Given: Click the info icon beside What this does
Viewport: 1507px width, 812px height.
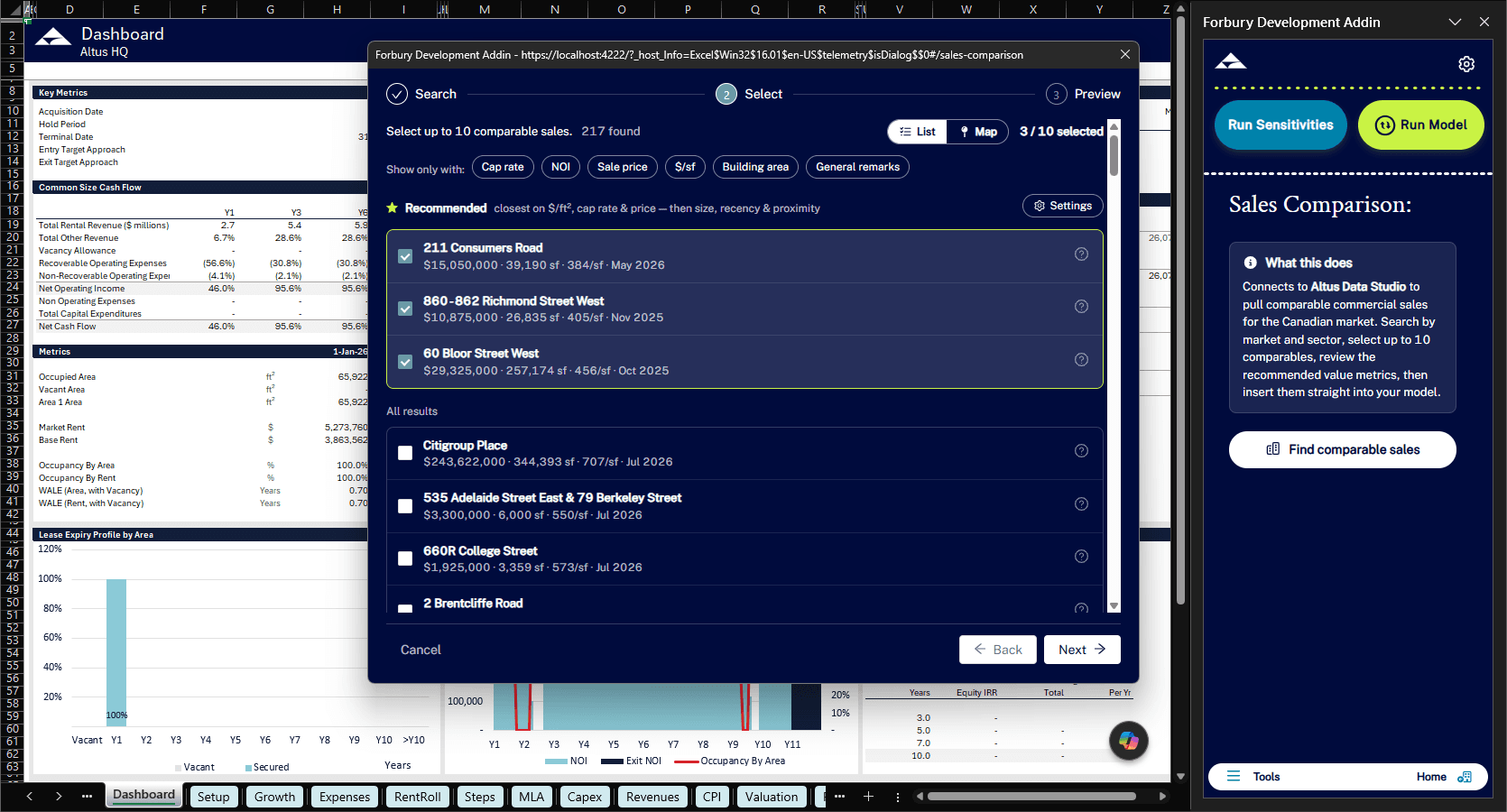Looking at the screenshot, I should (1250, 263).
